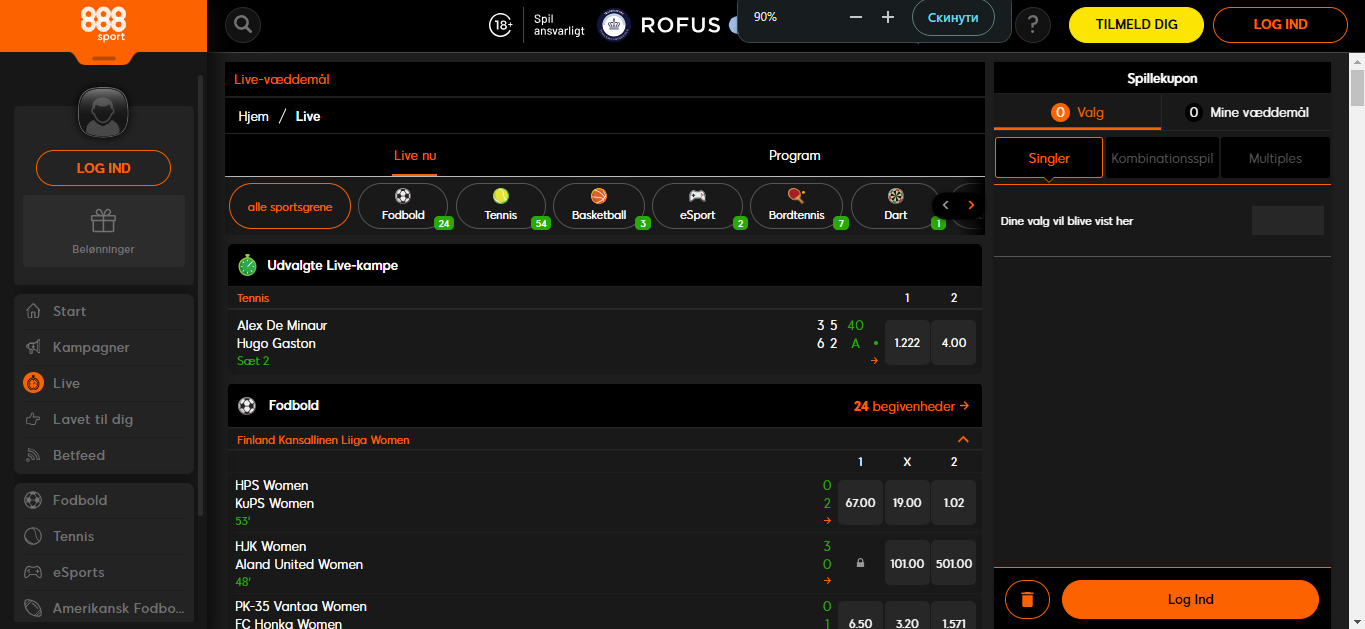Select the Kombinationsspil tab

[x=1161, y=158]
